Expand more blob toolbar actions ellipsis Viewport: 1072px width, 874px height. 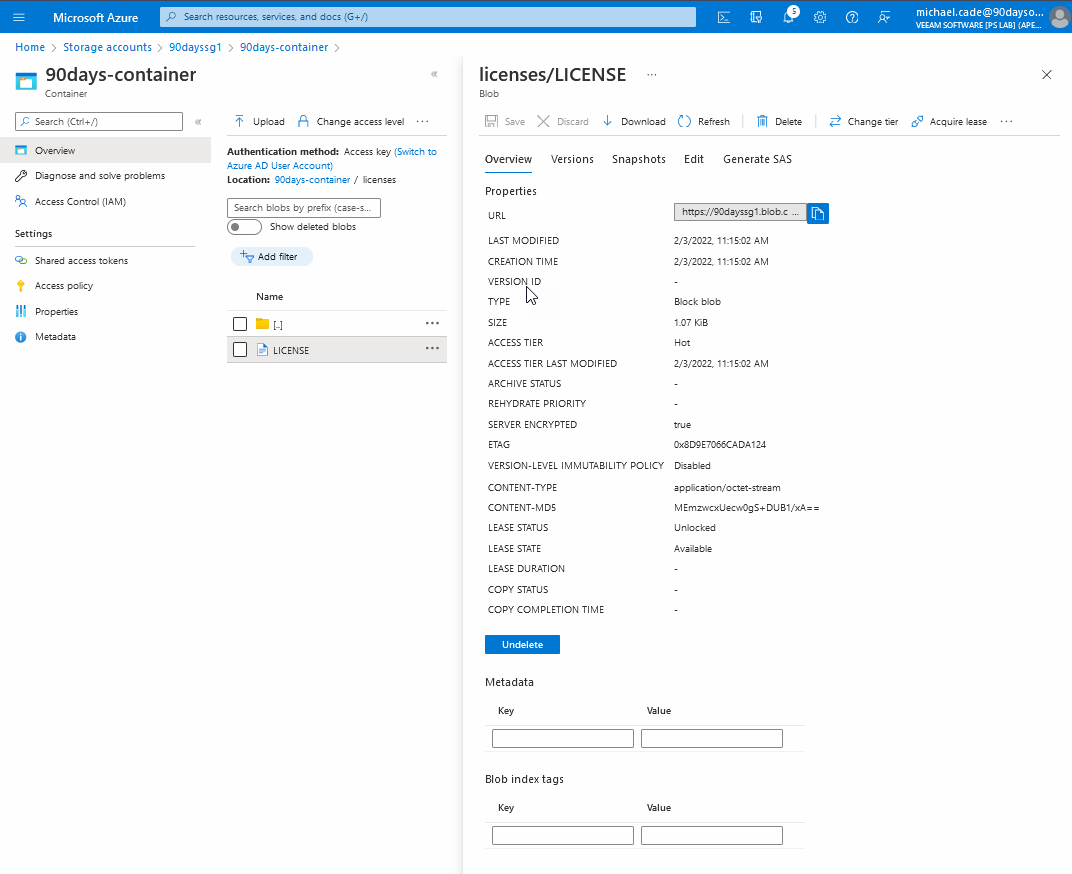pyautogui.click(x=1006, y=122)
